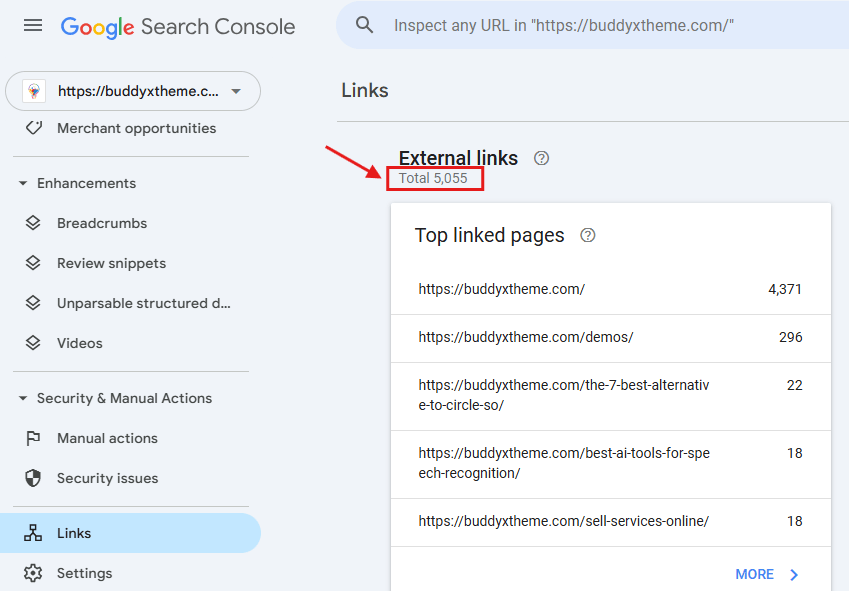Screen dimensions: 849x591
Task: Click the Merchant opportunities tag icon
Action: point(34,128)
